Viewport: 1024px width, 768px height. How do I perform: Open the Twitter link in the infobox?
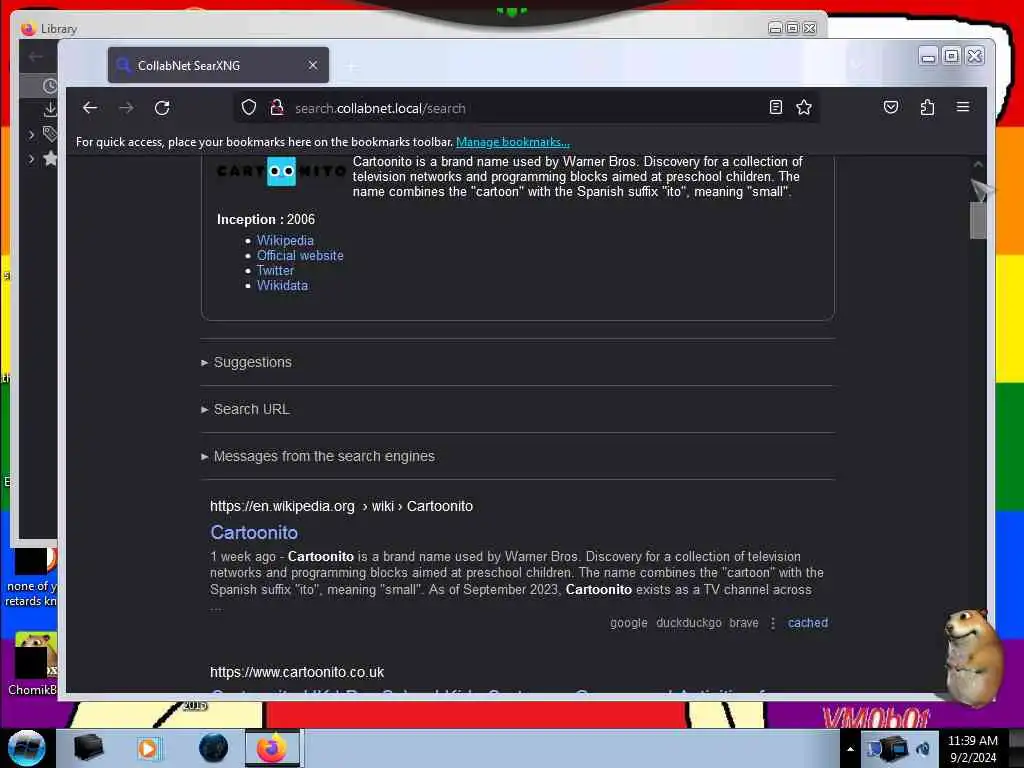tap(275, 270)
